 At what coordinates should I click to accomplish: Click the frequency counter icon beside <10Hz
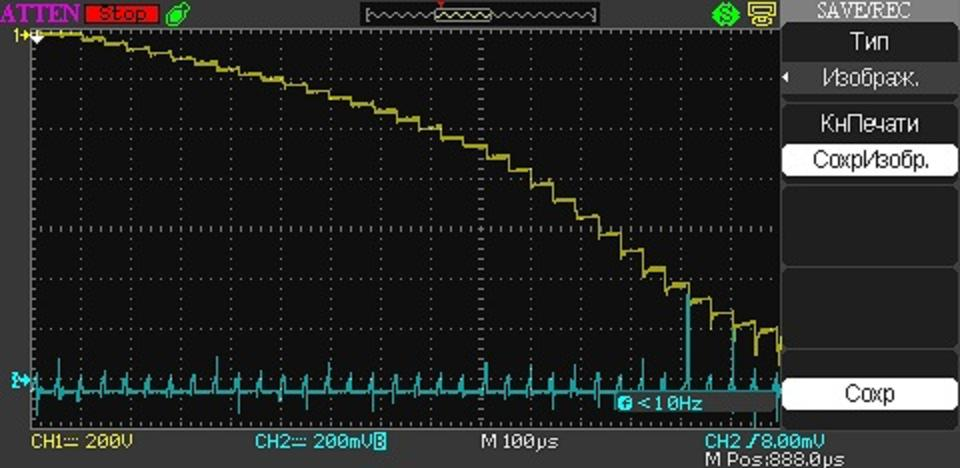(x=625, y=402)
